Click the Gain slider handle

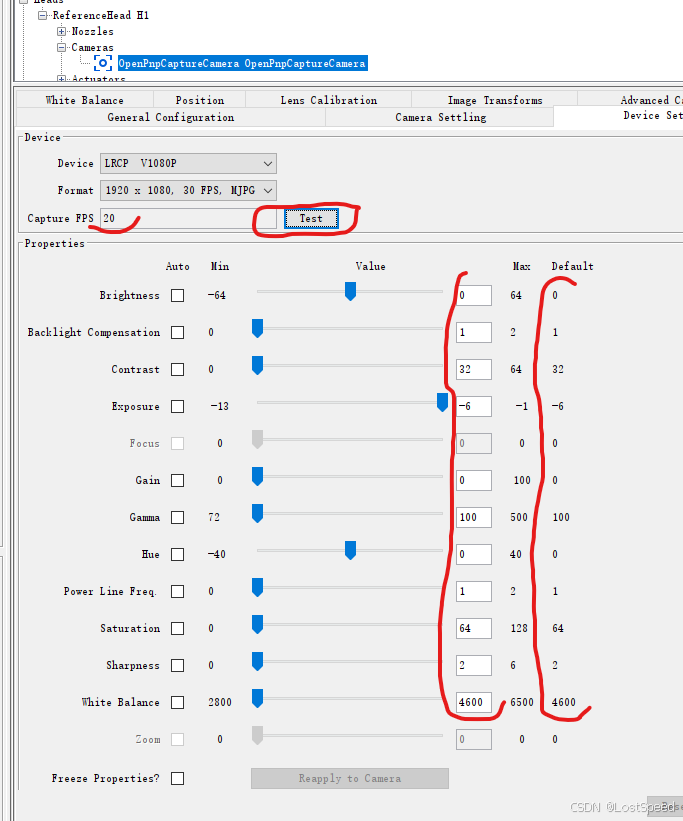tap(257, 476)
